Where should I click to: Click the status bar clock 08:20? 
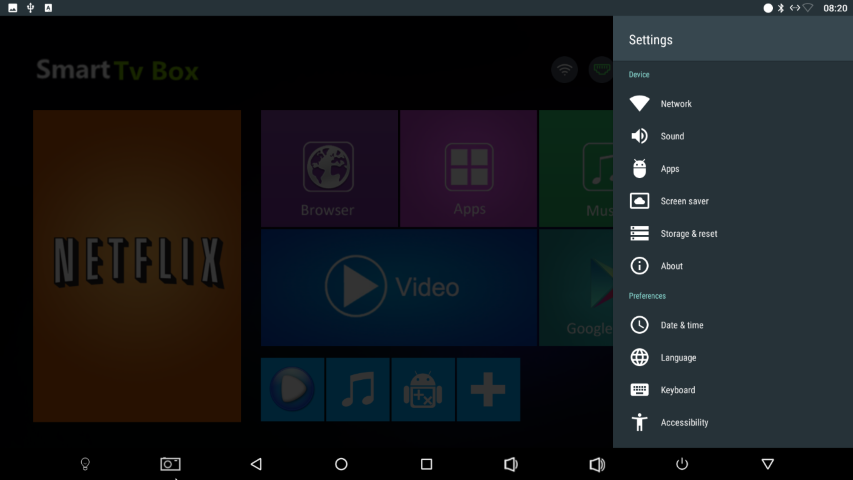[835, 8]
